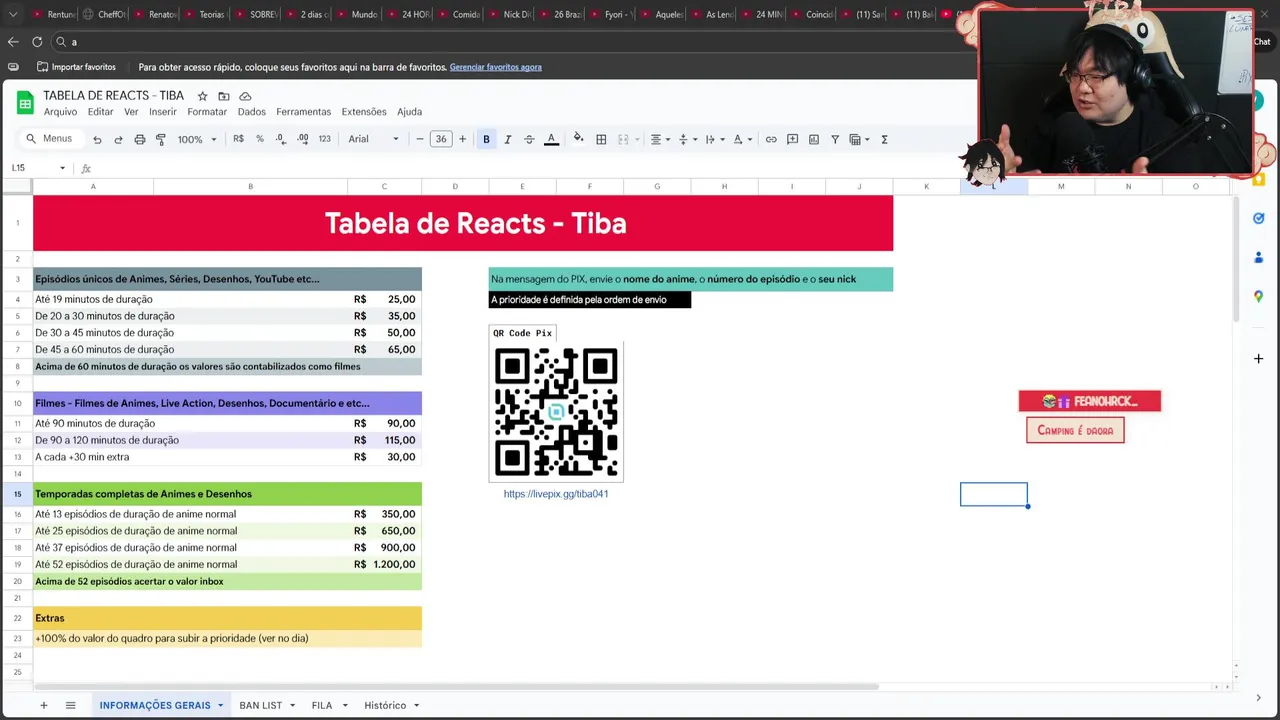1280x720 pixels.
Task: Toggle bold formatting
Action: coord(486,139)
